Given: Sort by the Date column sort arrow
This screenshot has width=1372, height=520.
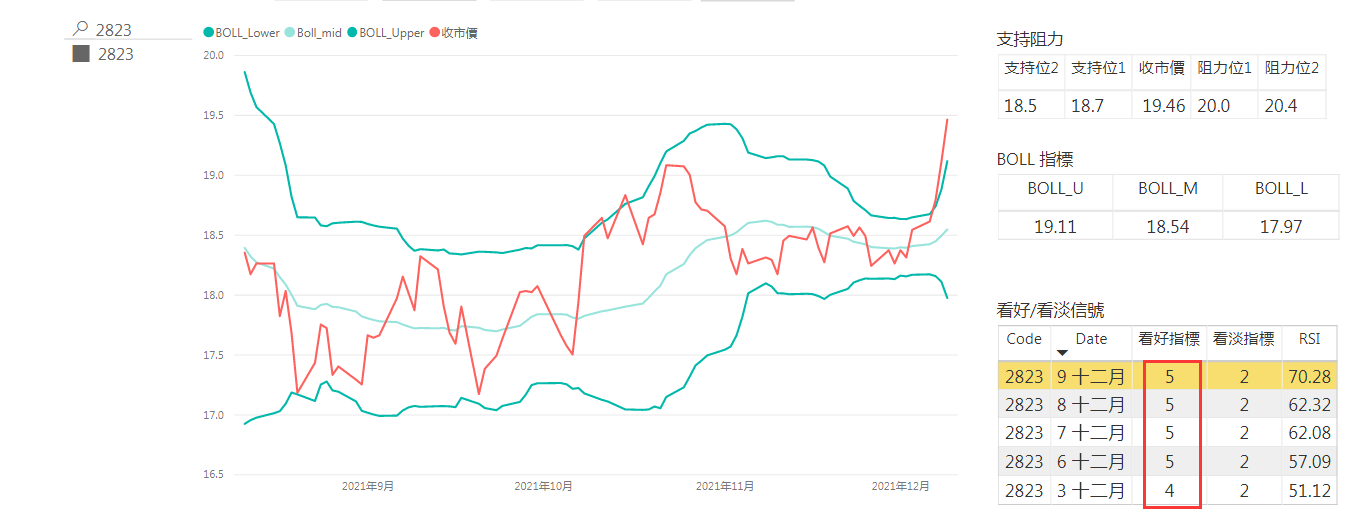Looking at the screenshot, I should coord(1063,353).
